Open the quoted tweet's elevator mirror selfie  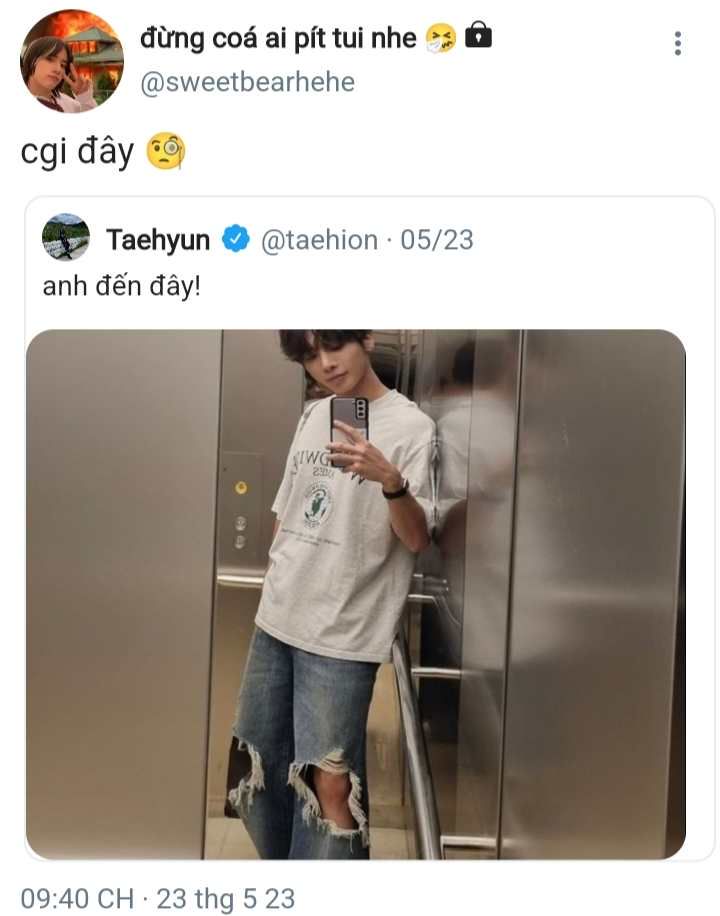tap(355, 594)
